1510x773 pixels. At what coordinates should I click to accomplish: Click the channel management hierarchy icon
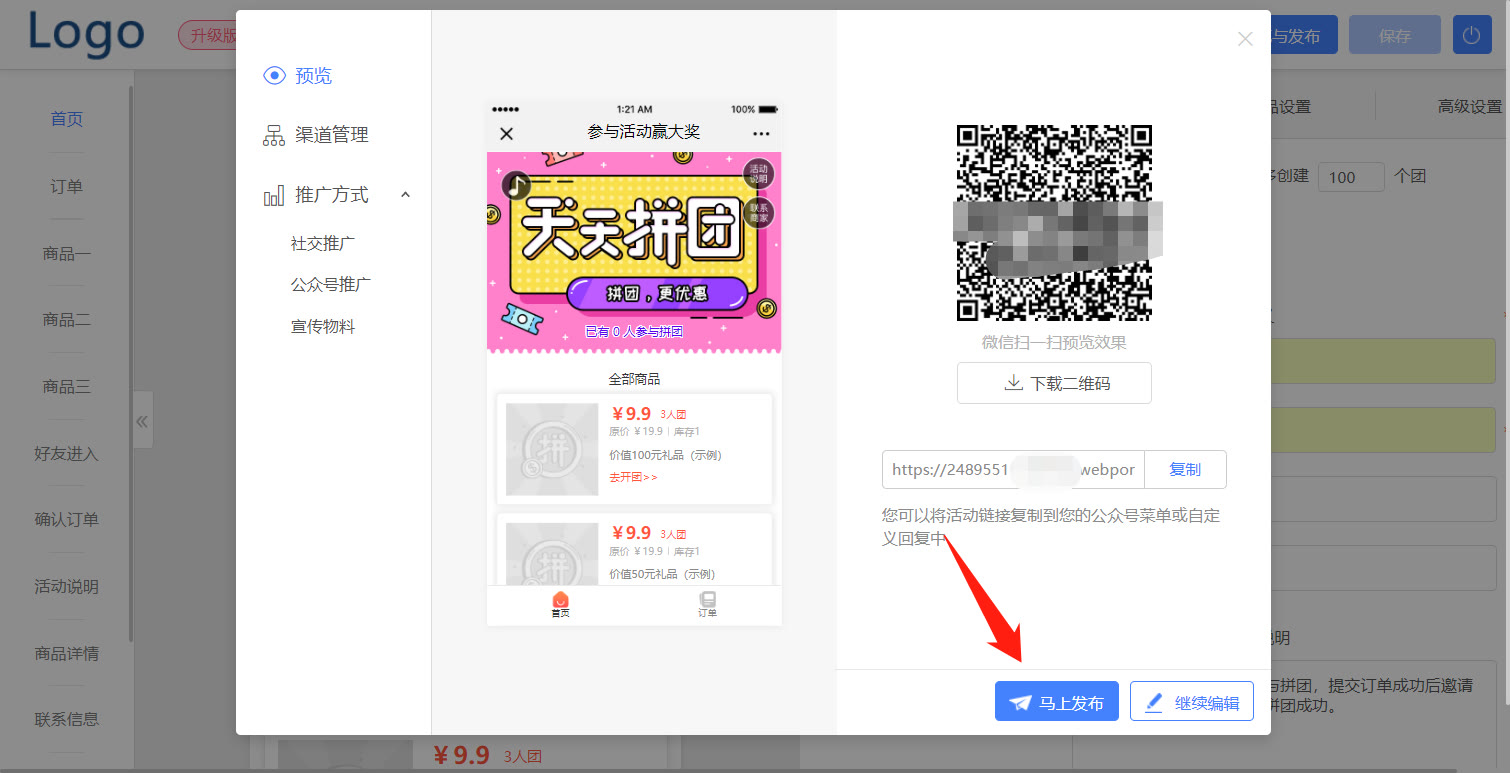click(x=274, y=135)
